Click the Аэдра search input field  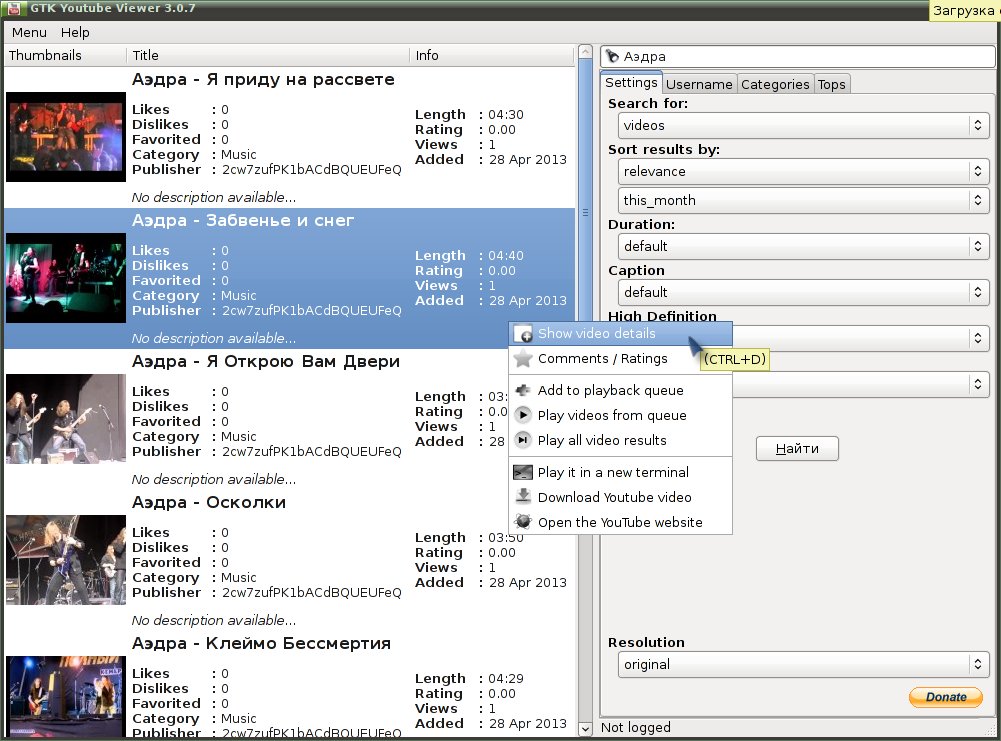797,56
